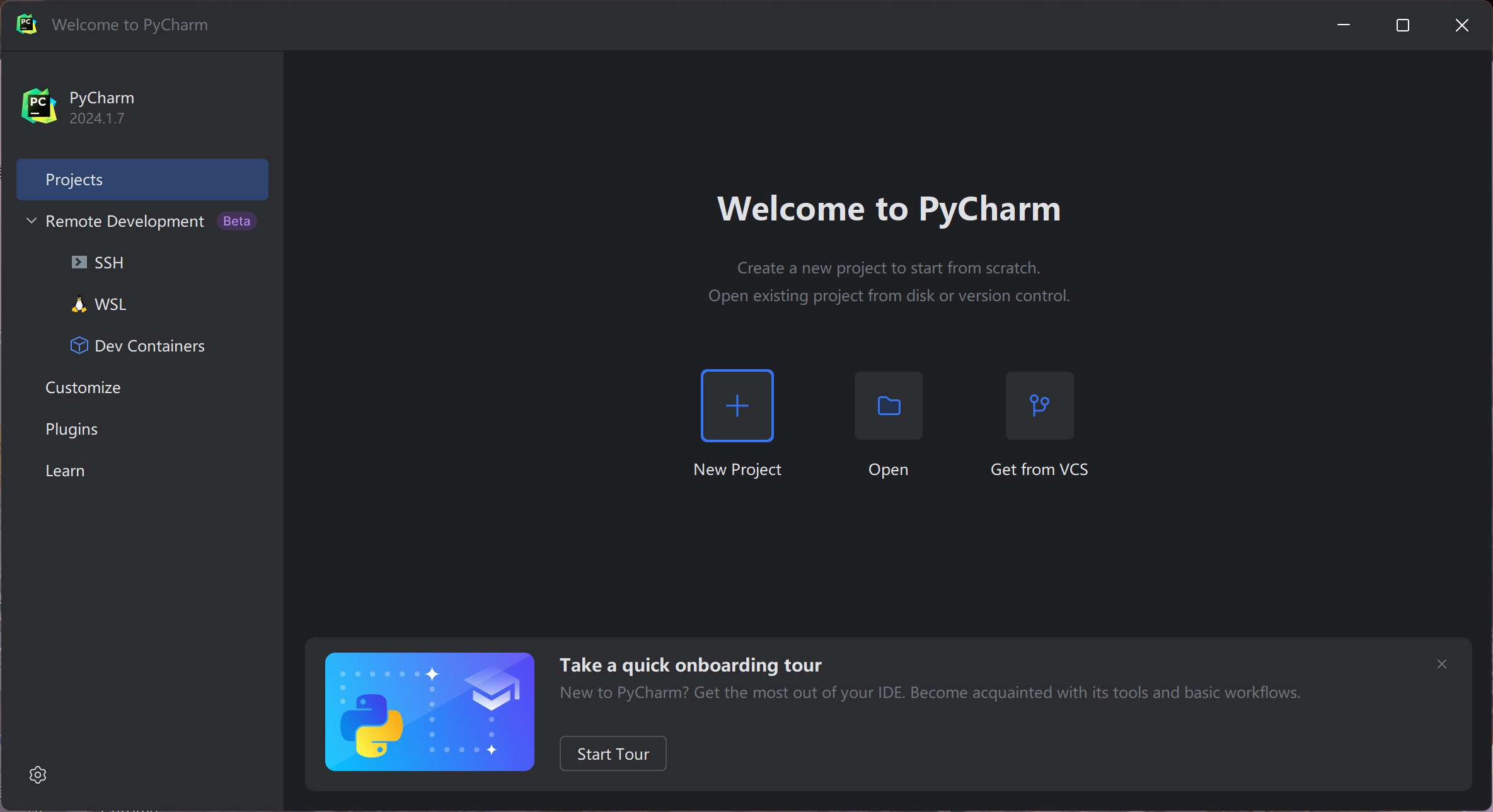Image resolution: width=1493 pixels, height=812 pixels.
Task: Go to the Plugins section
Action: 71,429
